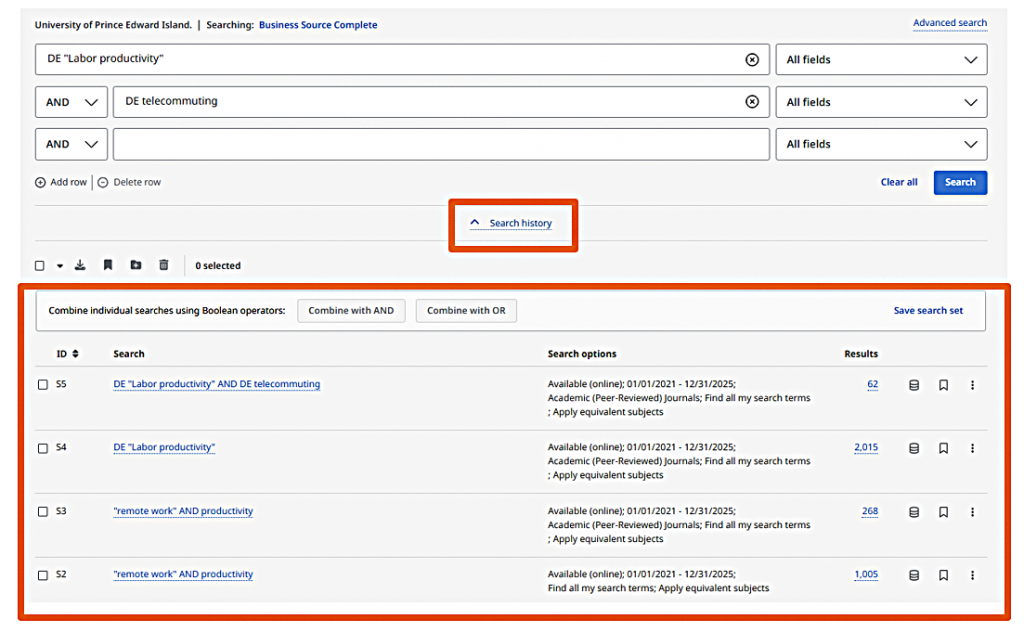The height and width of the screenshot is (632, 1024).
Task: Click the Add row plus icon
Action: (x=40, y=182)
